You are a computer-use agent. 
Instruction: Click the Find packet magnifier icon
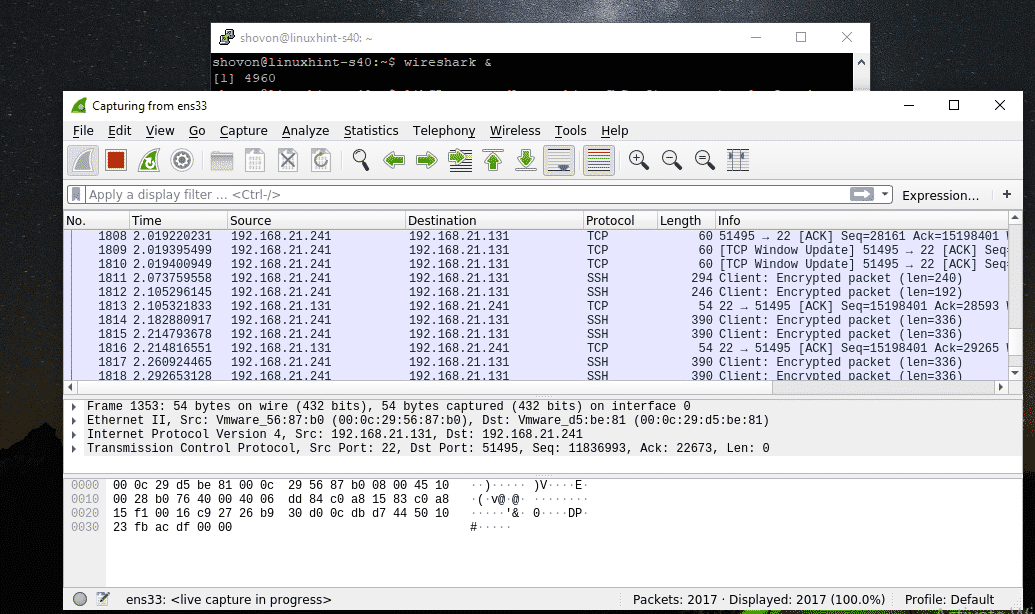pos(361,160)
